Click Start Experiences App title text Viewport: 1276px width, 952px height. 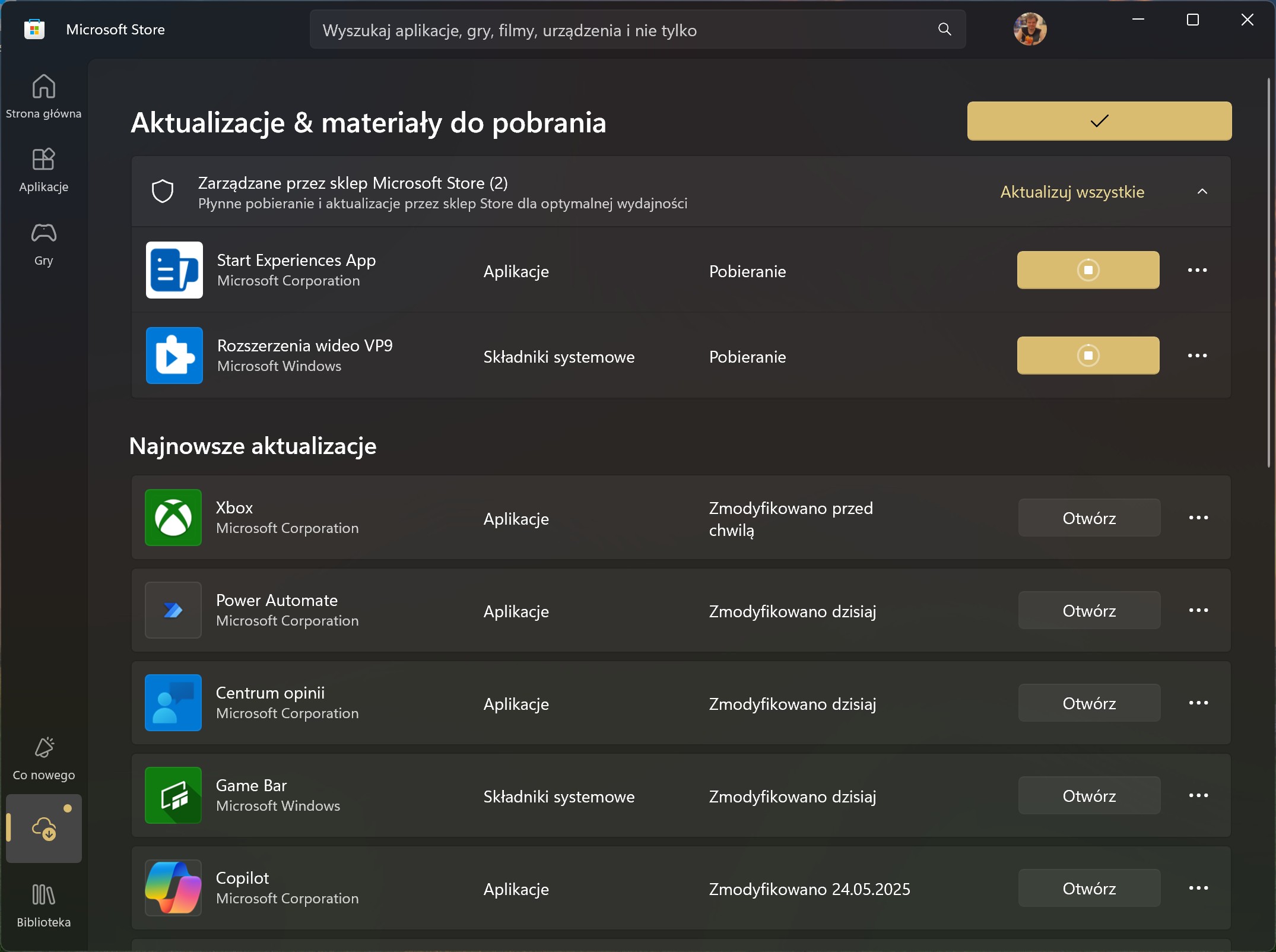tap(296, 260)
